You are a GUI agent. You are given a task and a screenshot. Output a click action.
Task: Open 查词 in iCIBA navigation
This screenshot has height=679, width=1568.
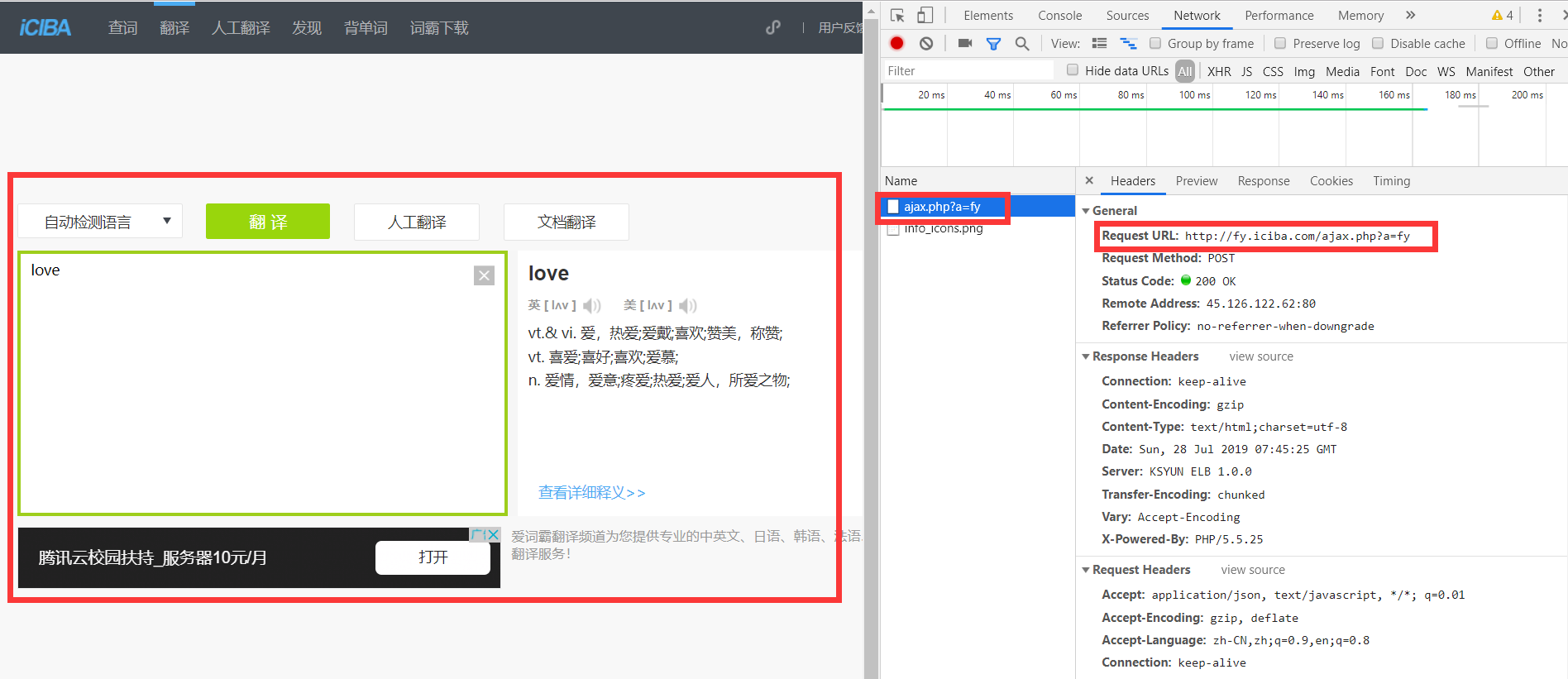[122, 28]
